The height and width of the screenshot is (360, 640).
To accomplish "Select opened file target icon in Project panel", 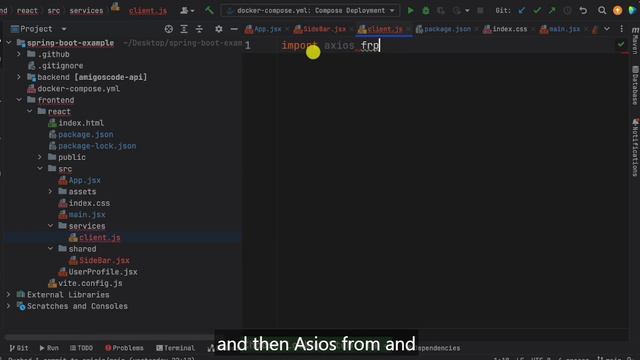I will pos(169,29).
